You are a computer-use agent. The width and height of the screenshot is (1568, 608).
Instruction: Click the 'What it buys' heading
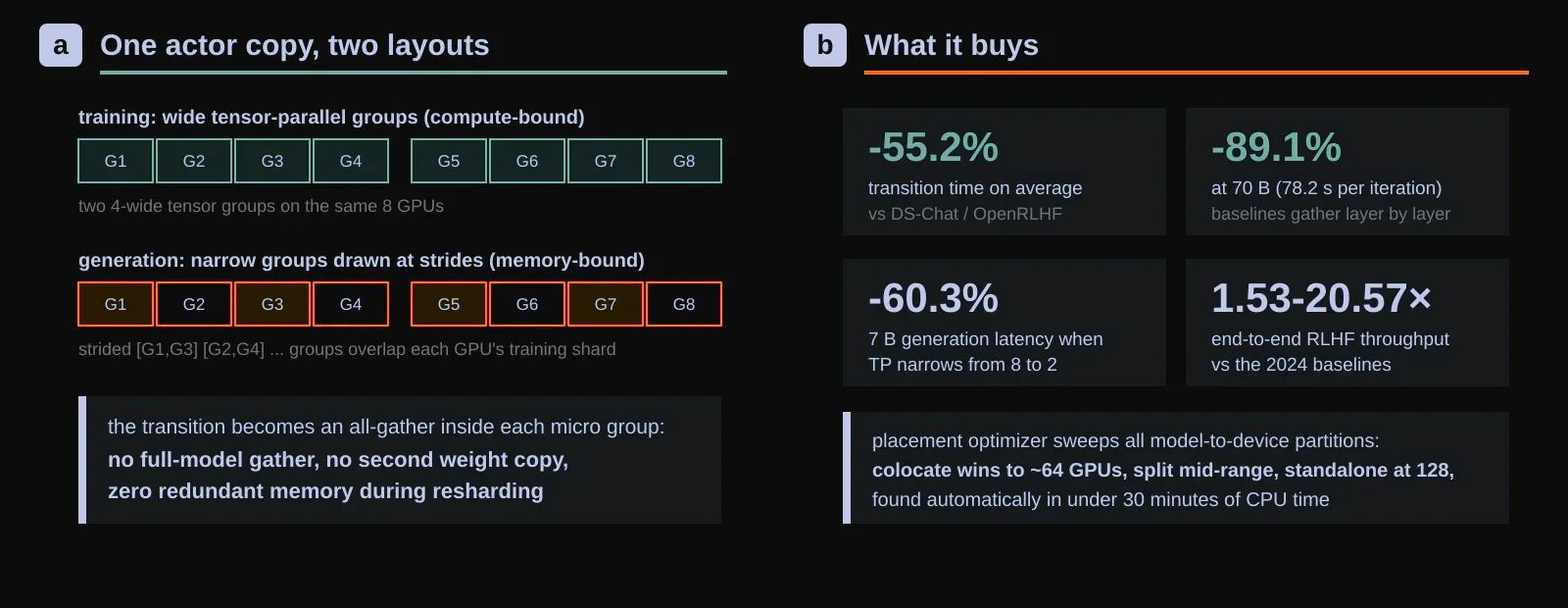tap(952, 45)
